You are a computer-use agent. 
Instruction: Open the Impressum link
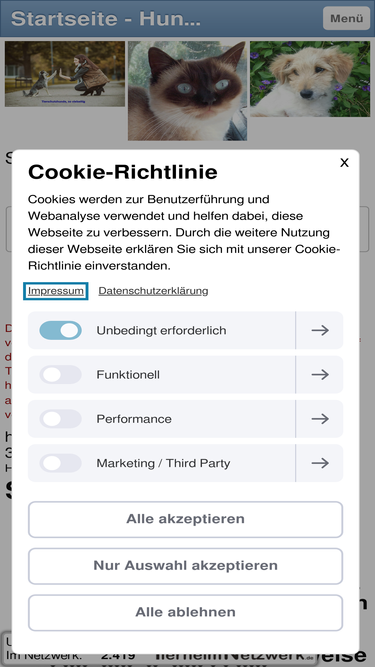coord(56,291)
